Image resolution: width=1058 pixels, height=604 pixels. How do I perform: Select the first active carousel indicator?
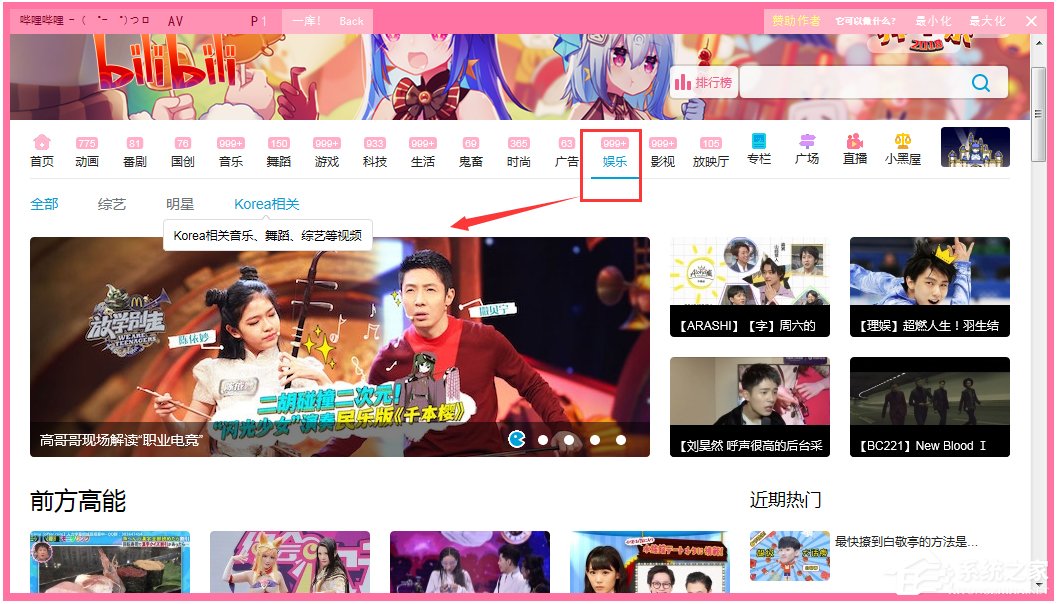pyautogui.click(x=517, y=439)
